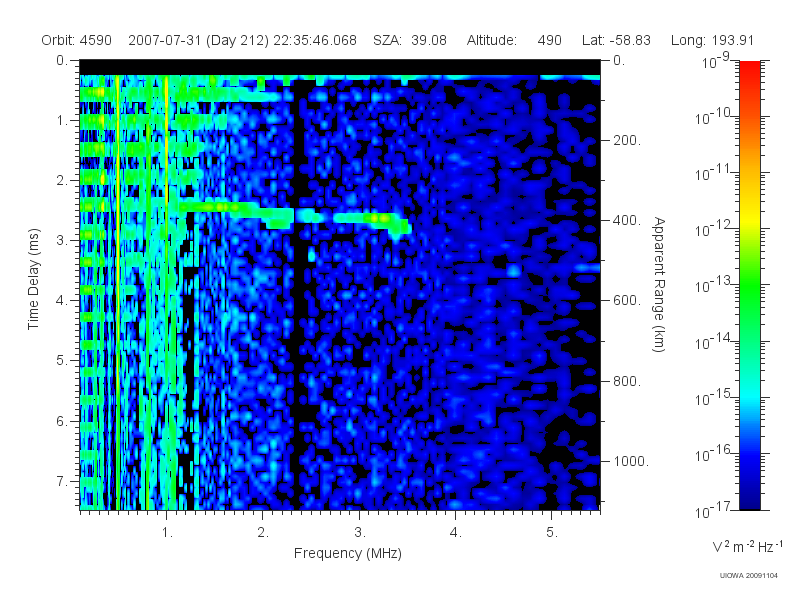Click the 5. tick label on time delay axis
800x600 pixels.
62,360
